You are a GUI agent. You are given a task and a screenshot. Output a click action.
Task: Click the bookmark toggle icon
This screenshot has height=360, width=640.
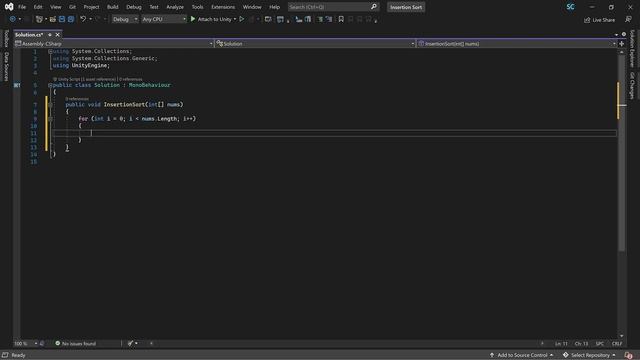341,19
